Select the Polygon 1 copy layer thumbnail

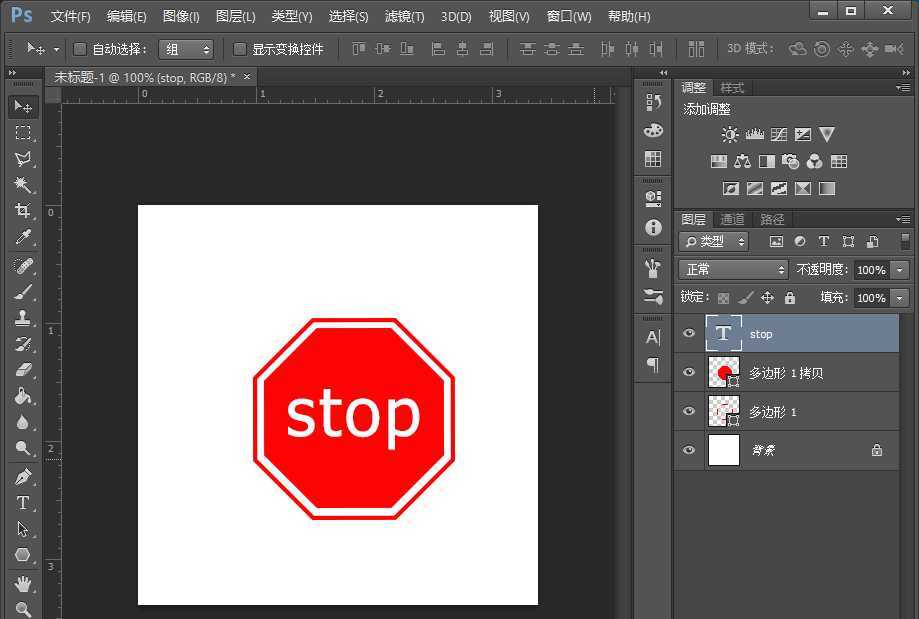tap(722, 373)
